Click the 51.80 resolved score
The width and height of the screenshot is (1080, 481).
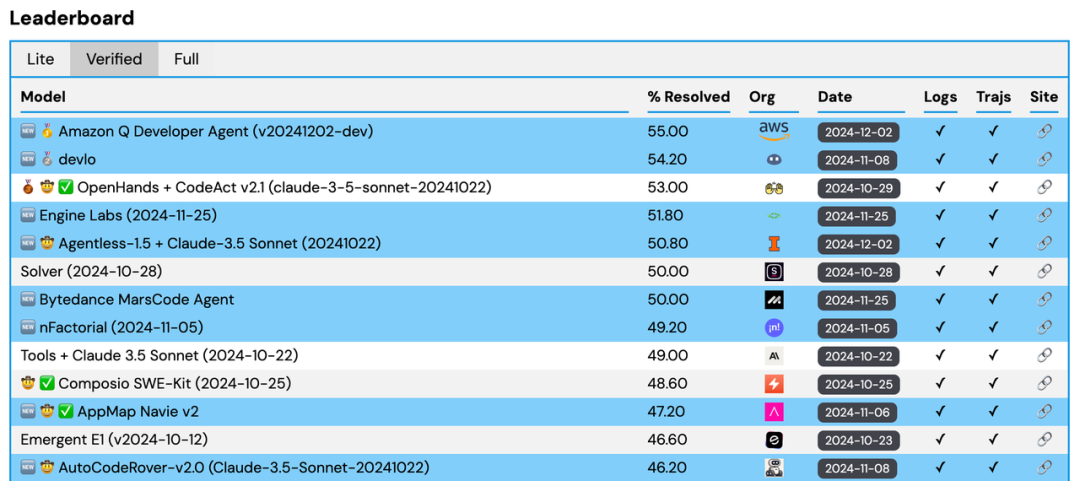(665, 216)
